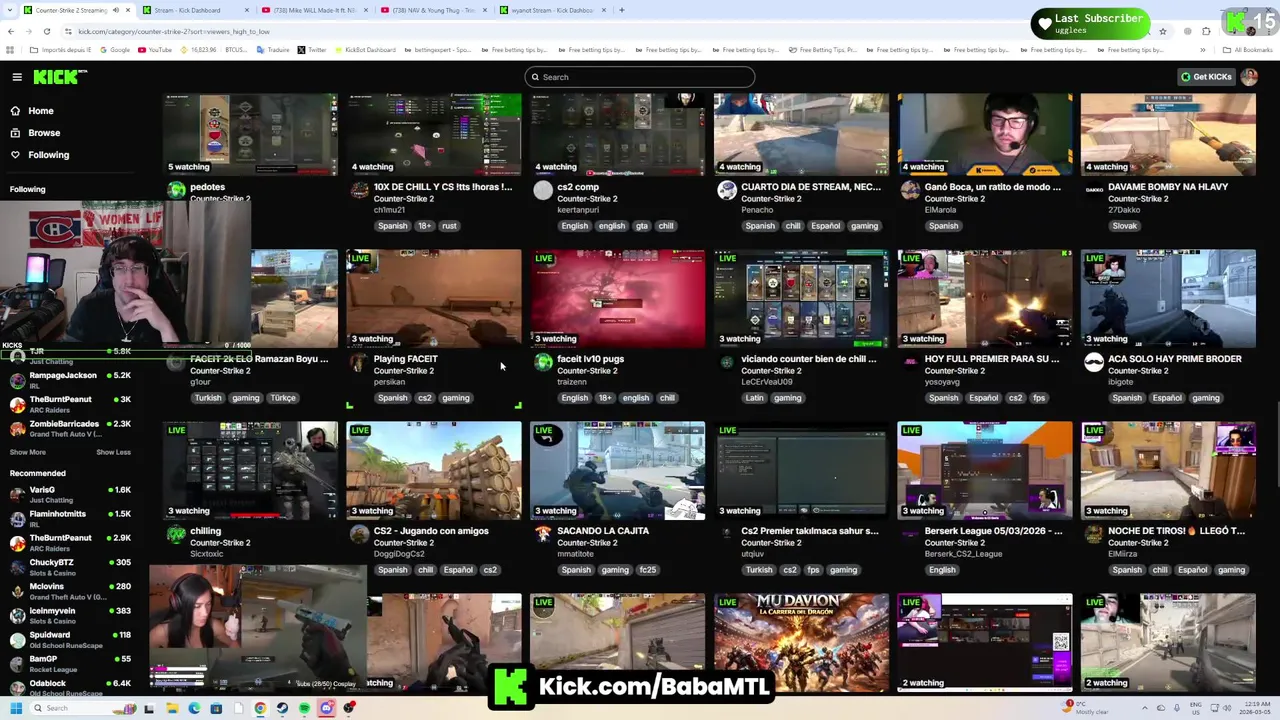Open 'NOCHE DE TIROS' stream title link
Screen dimensions: 1280x720
click(x=1176, y=531)
